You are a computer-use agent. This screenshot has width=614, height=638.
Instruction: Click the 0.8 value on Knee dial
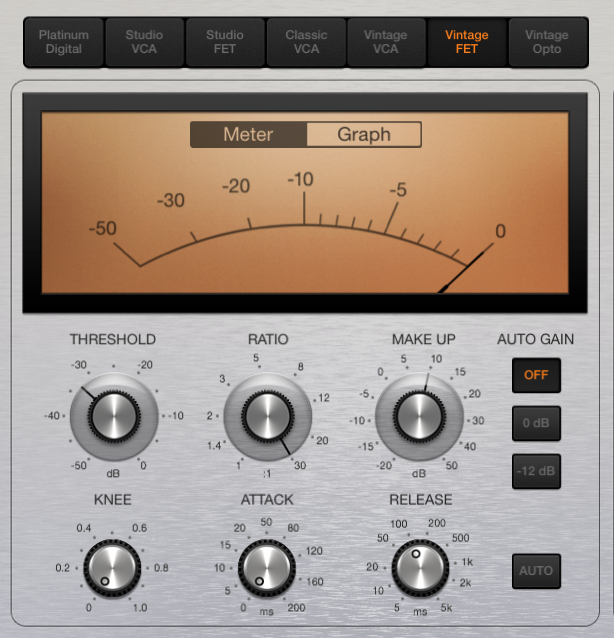tap(161, 568)
